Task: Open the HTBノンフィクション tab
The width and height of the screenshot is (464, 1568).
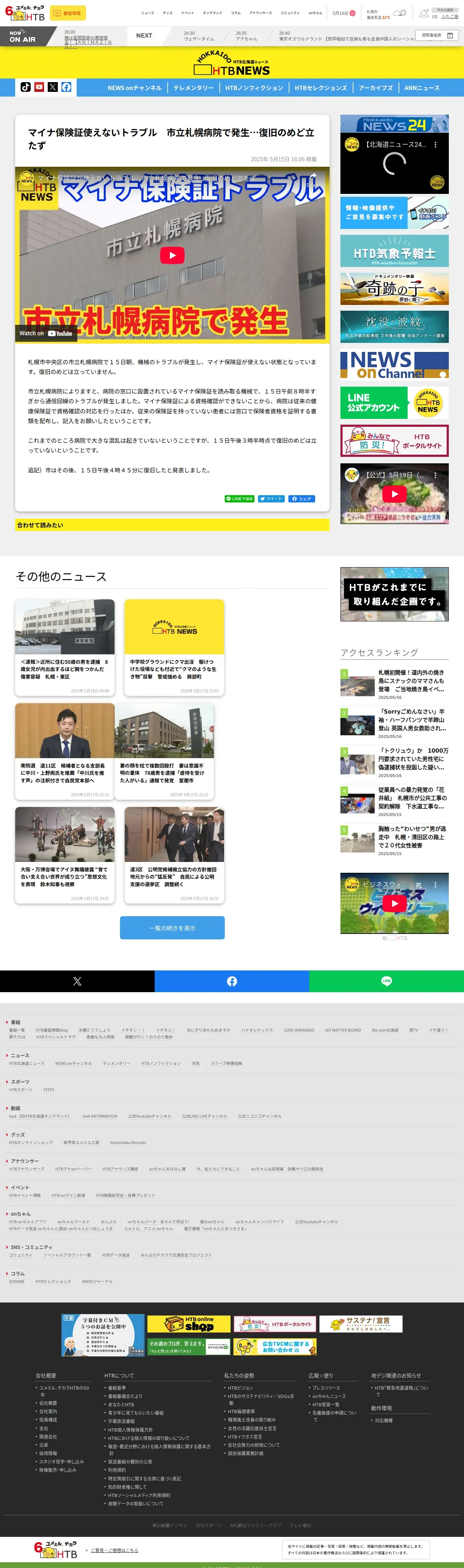Action: point(254,88)
